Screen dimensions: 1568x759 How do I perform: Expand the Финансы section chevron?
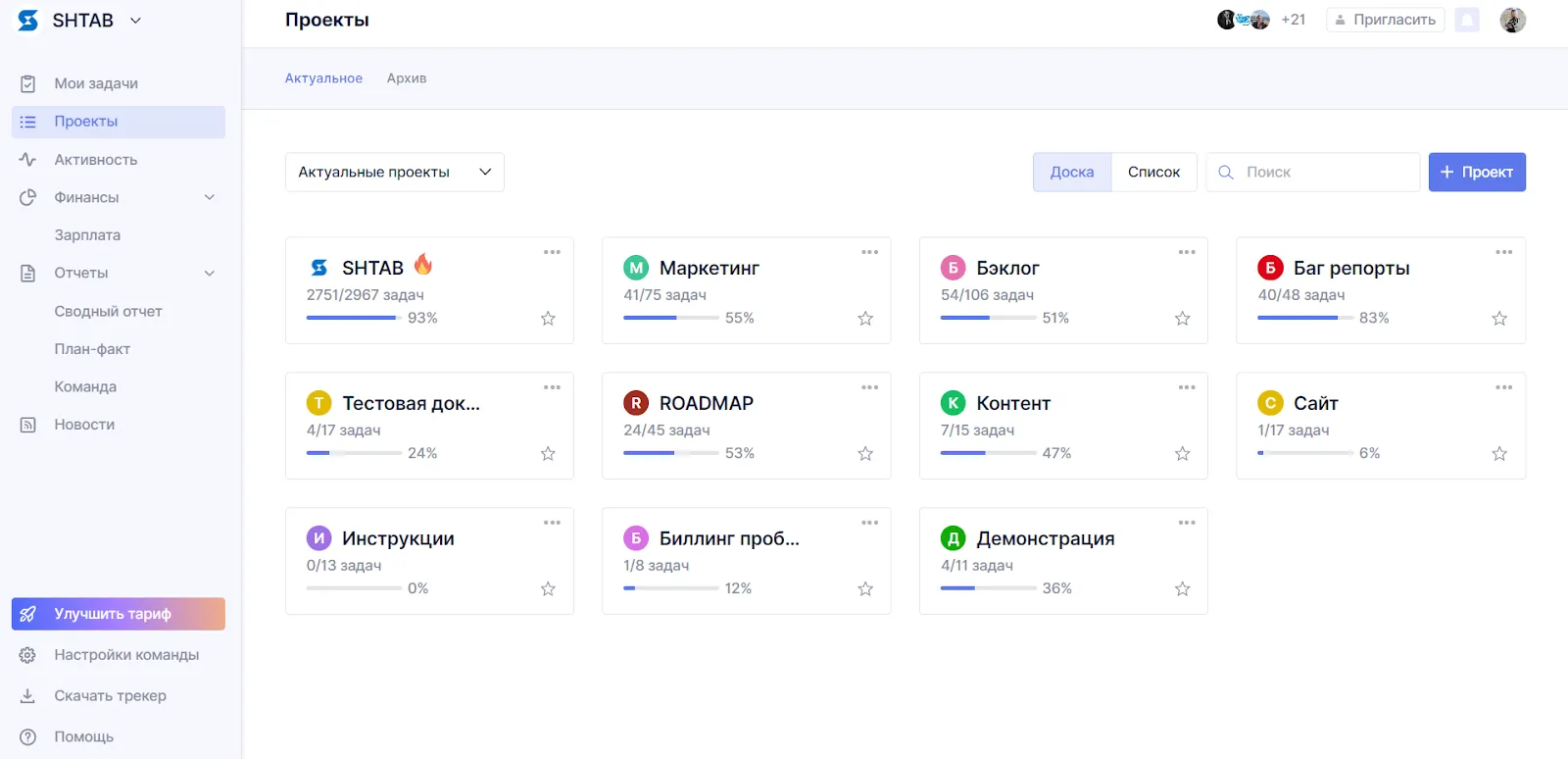tap(209, 198)
